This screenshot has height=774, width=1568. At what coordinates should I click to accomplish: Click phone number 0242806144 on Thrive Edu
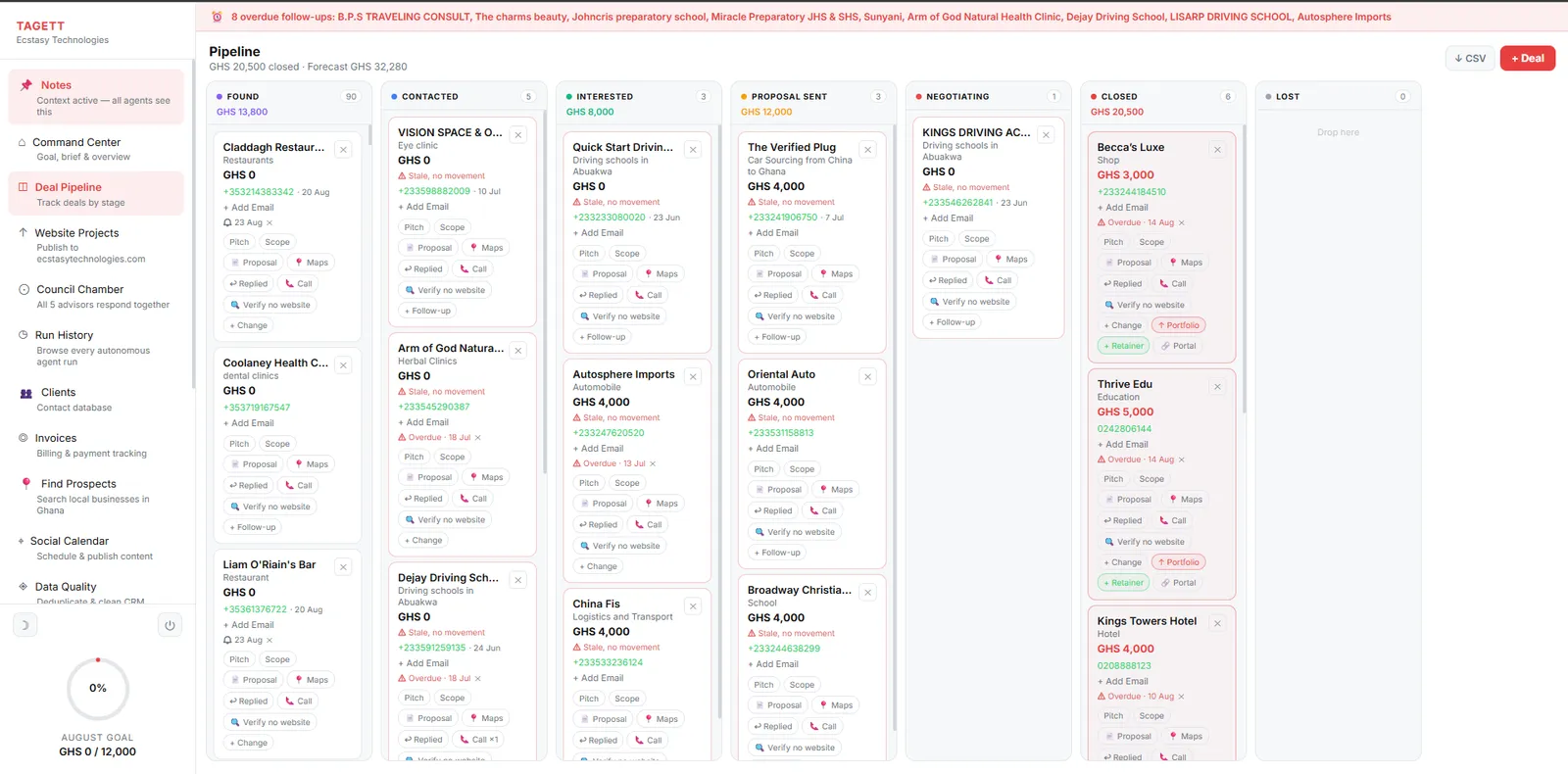click(x=1124, y=429)
